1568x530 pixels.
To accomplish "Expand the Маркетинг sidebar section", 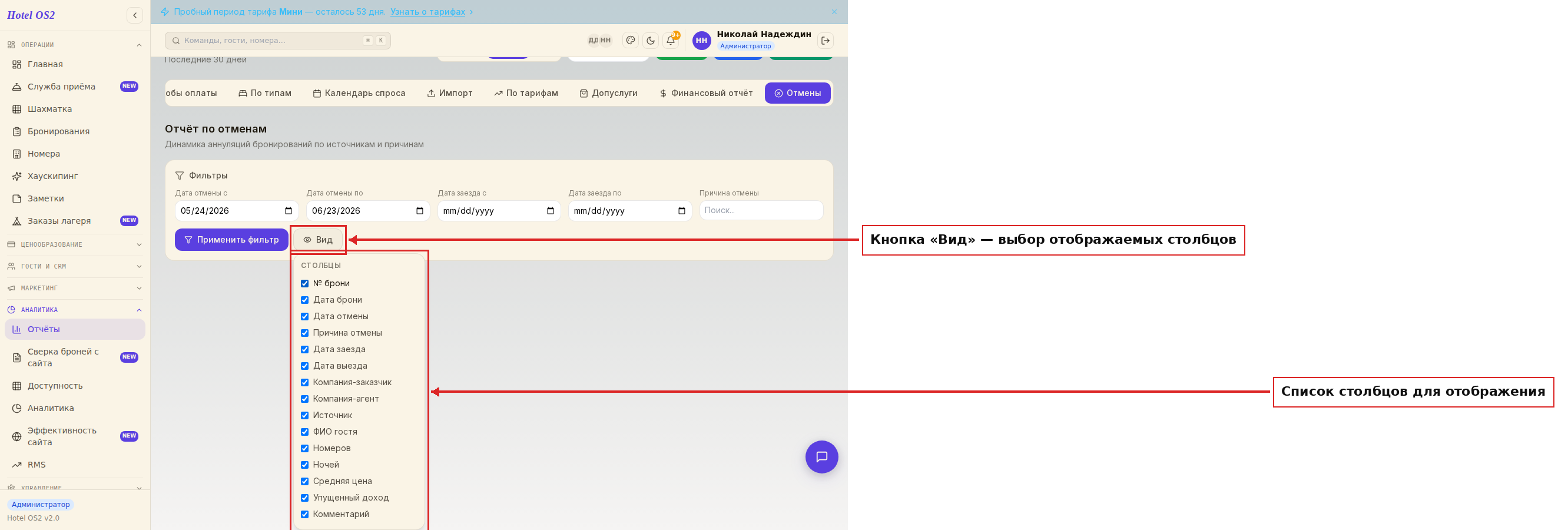I will coord(75,289).
